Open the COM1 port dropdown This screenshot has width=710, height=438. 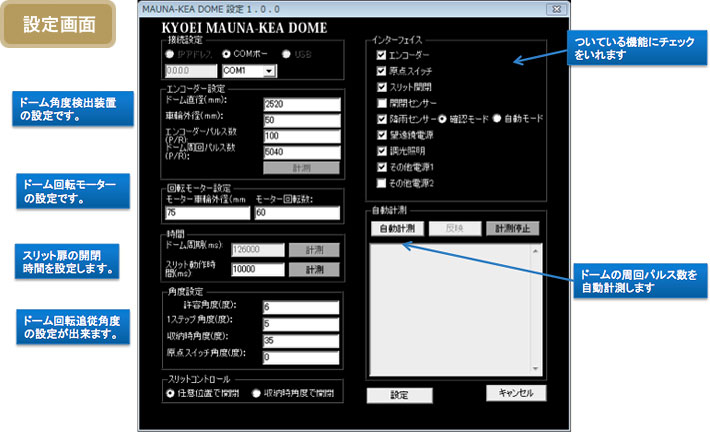point(269,71)
